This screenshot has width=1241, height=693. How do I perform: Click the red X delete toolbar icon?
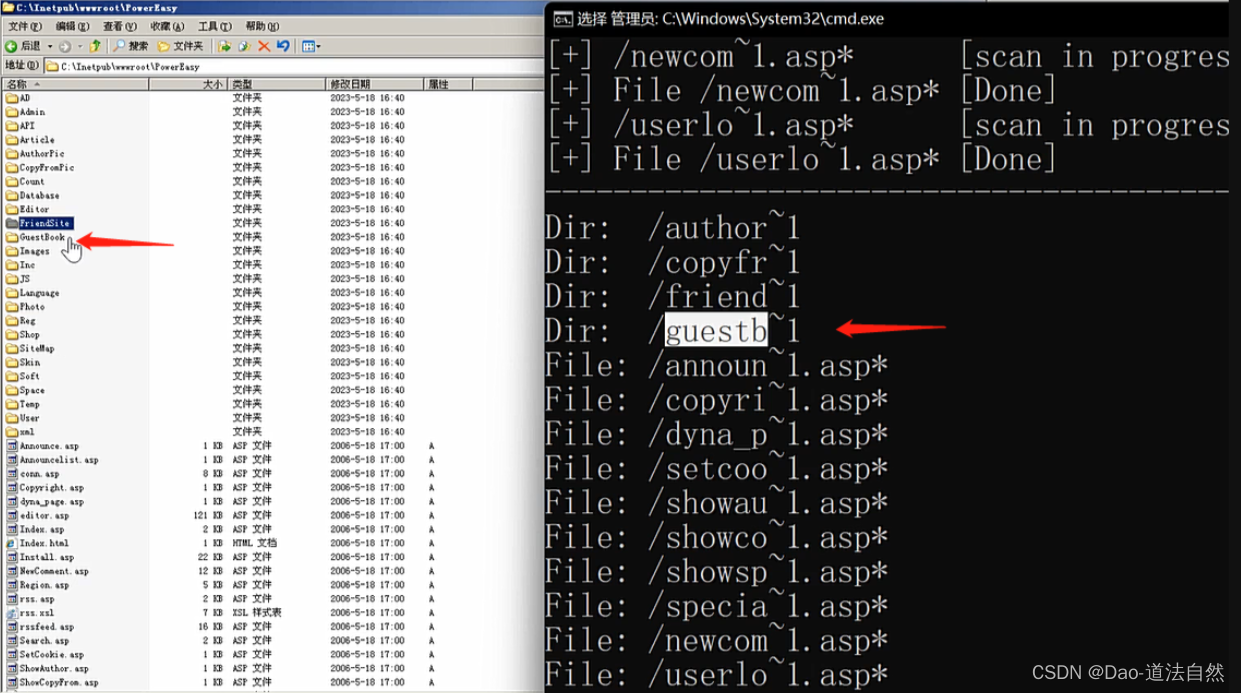(x=265, y=46)
